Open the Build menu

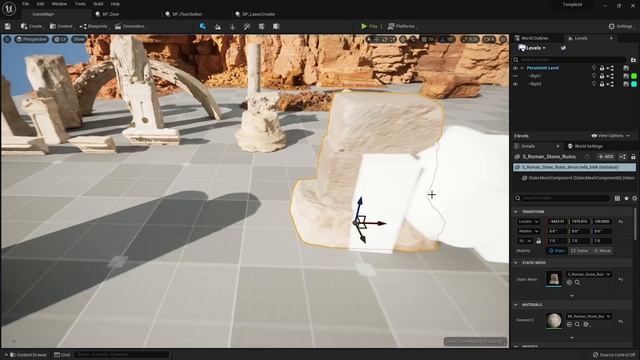[98, 4]
